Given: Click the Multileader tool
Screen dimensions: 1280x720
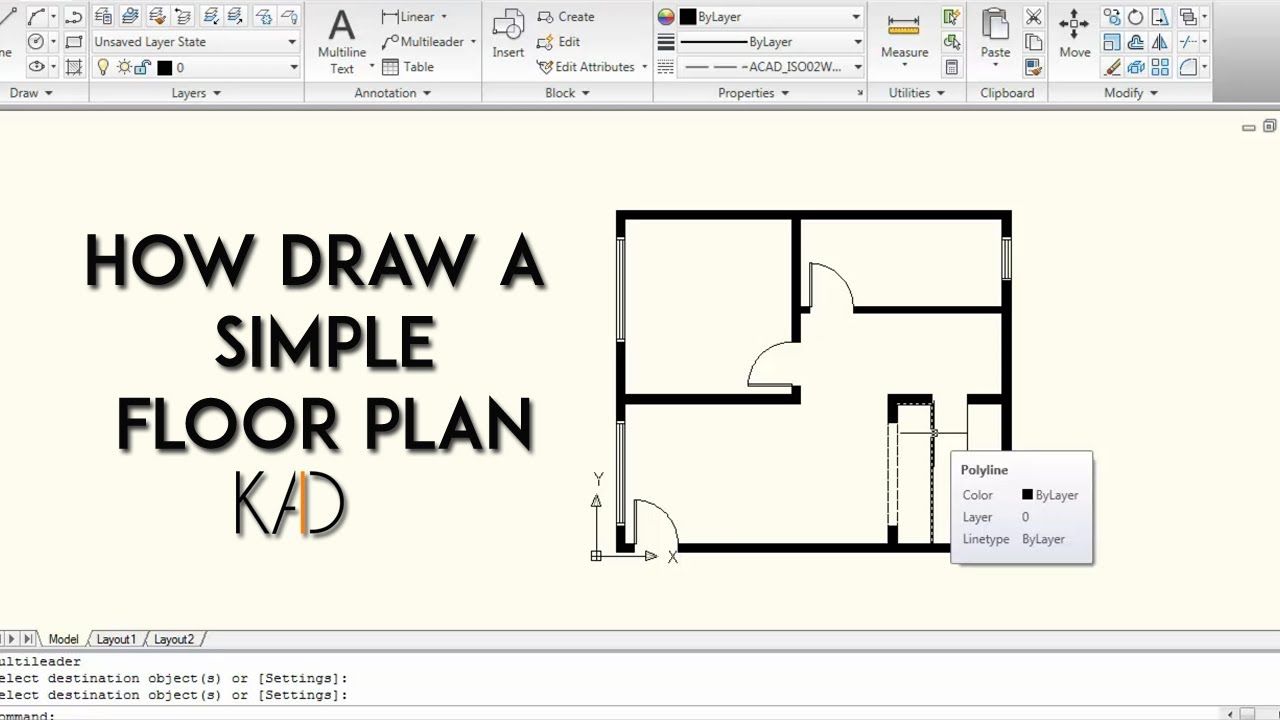Looking at the screenshot, I should click(x=422, y=42).
